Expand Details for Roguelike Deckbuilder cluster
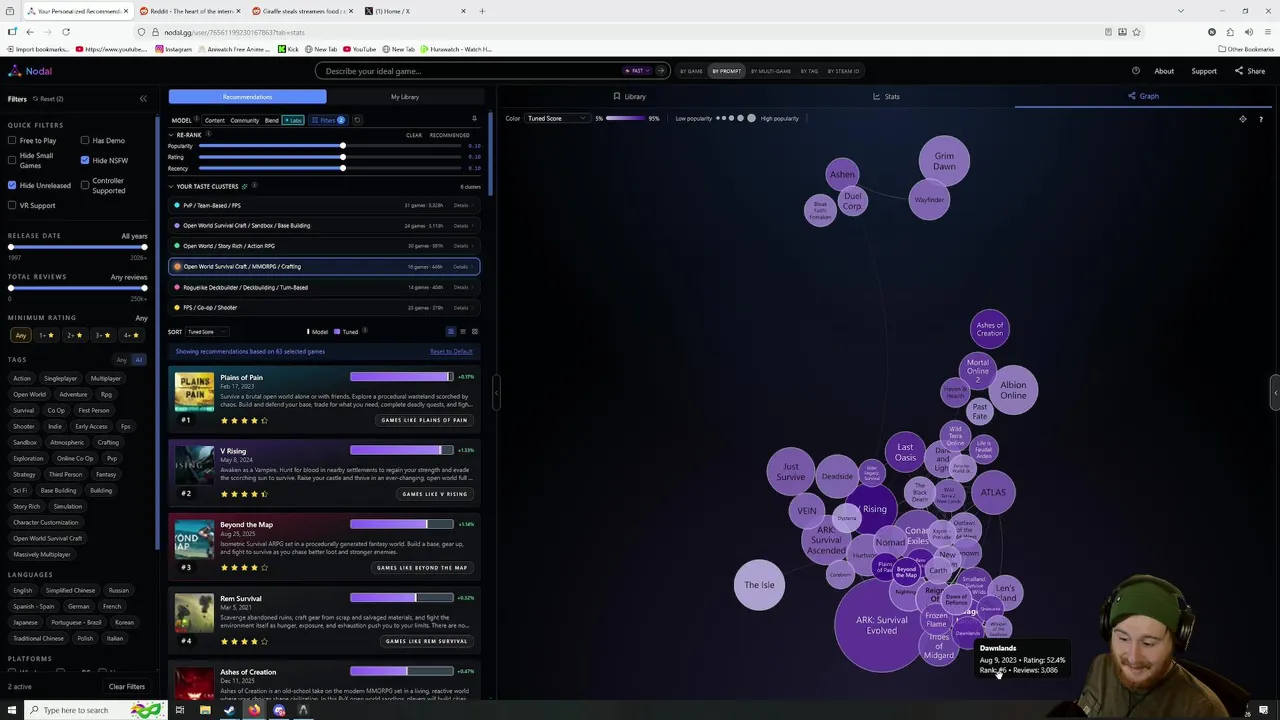This screenshot has width=1280, height=720. click(461, 287)
